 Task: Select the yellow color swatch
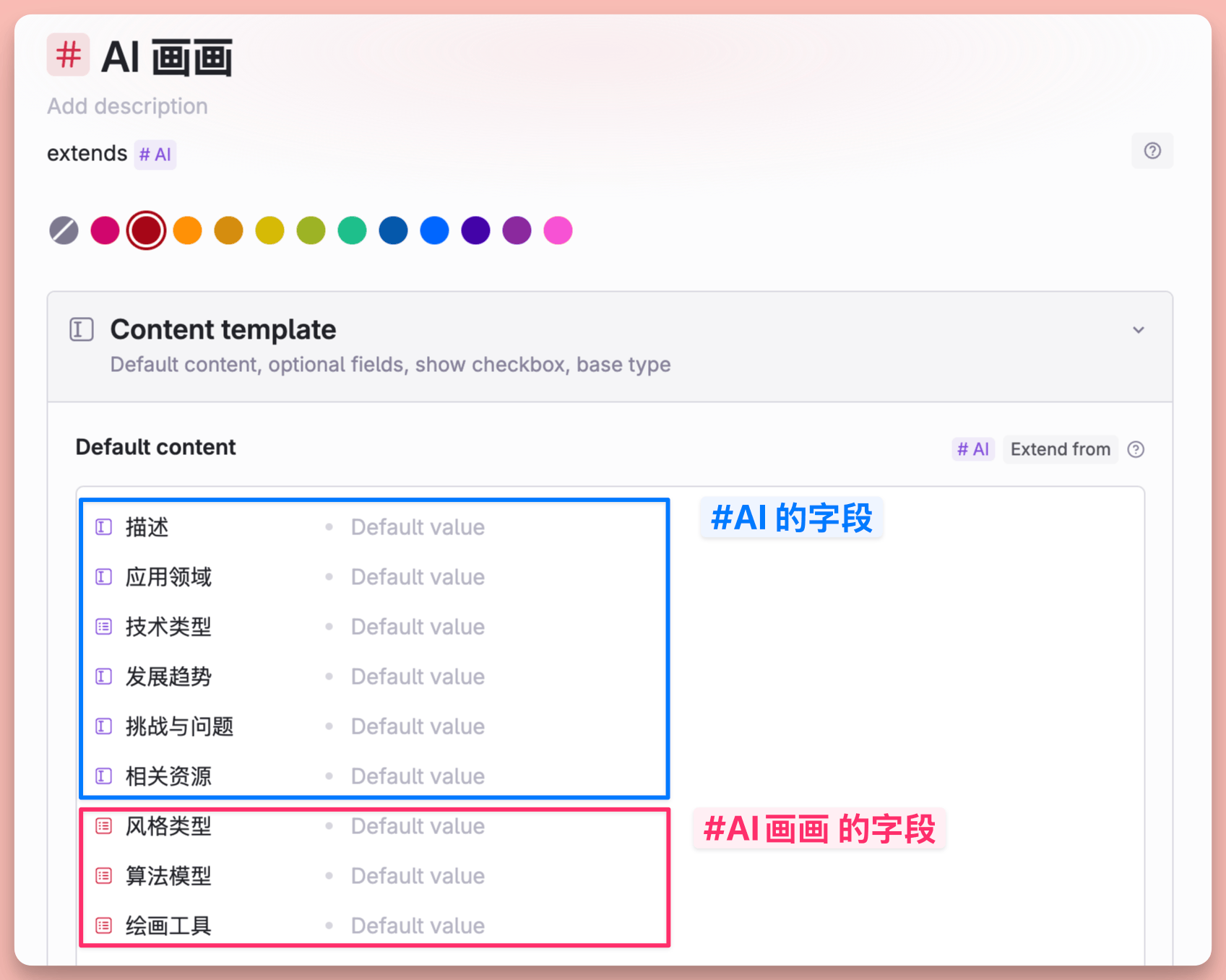270,230
